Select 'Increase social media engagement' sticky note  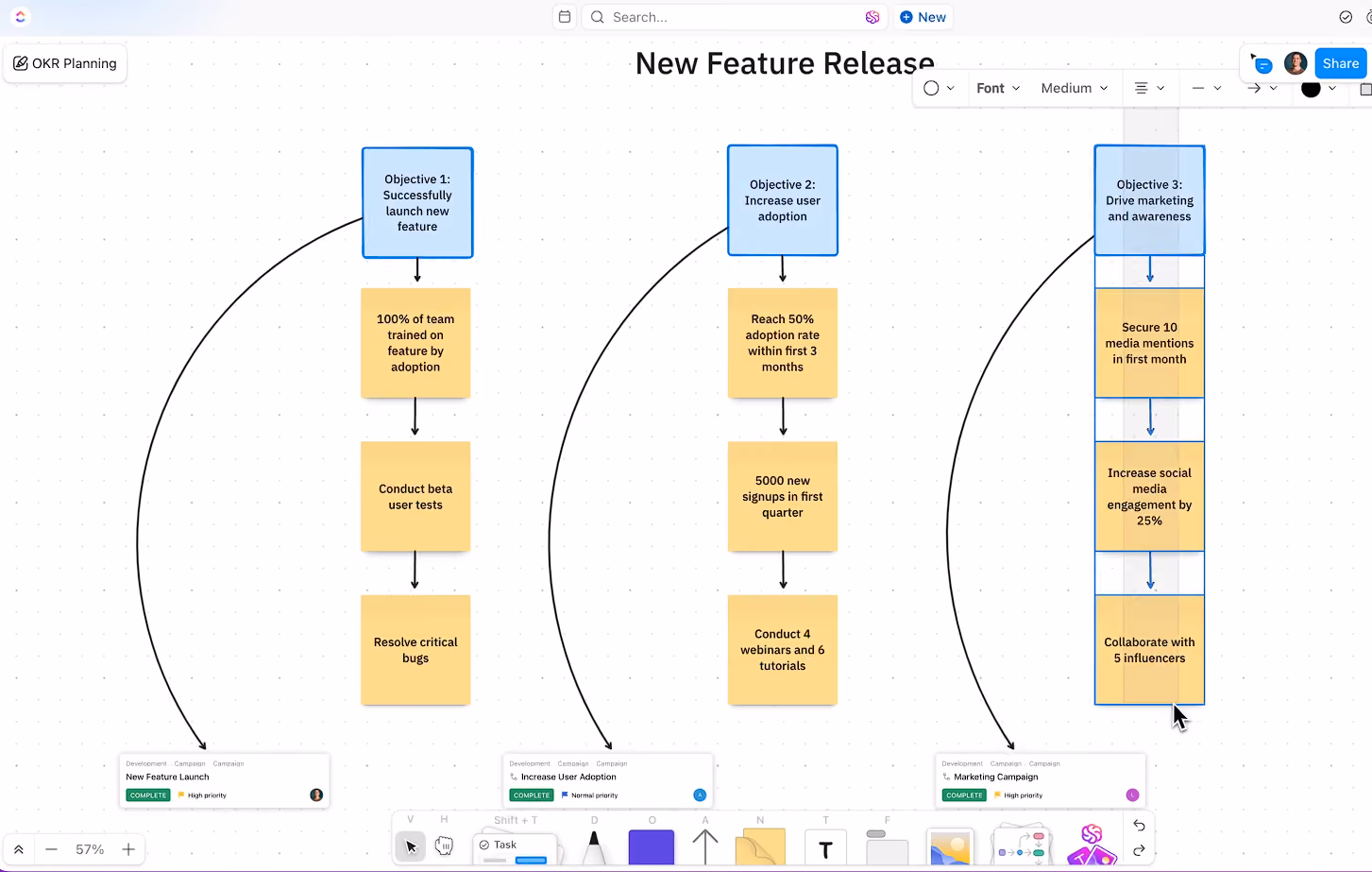(x=1149, y=497)
